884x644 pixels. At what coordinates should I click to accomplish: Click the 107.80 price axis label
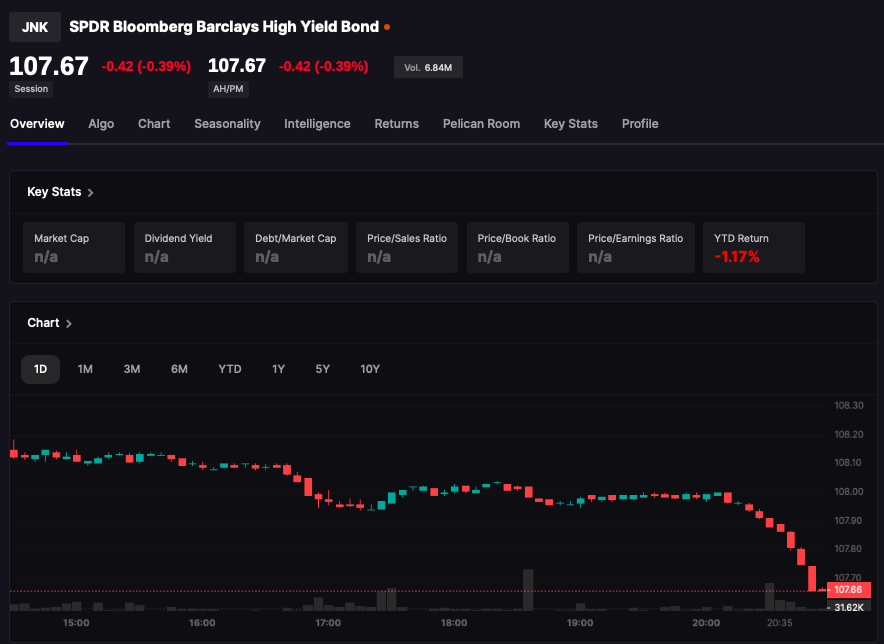click(x=849, y=549)
